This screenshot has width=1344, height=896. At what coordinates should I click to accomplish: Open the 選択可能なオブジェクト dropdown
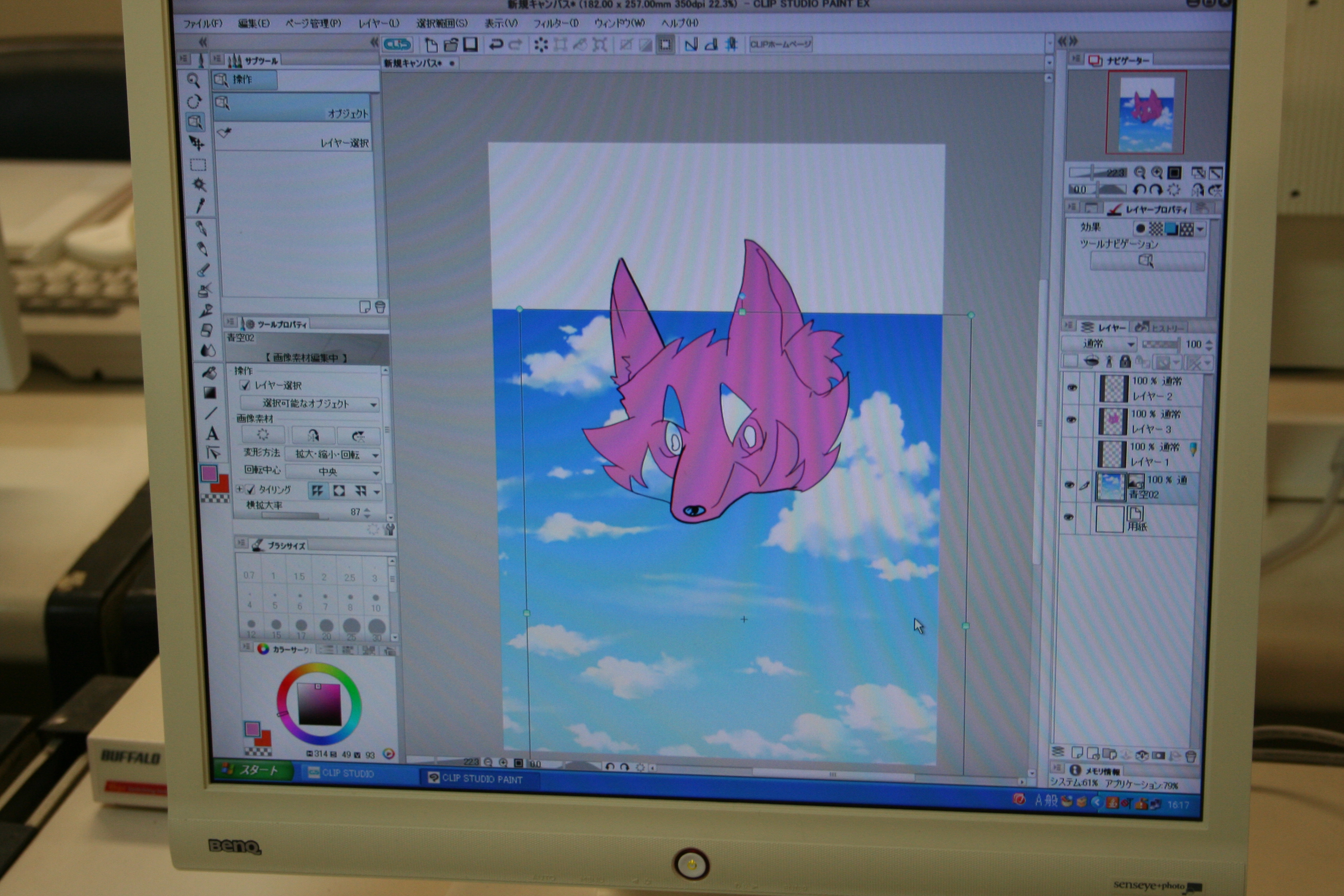tap(310, 403)
